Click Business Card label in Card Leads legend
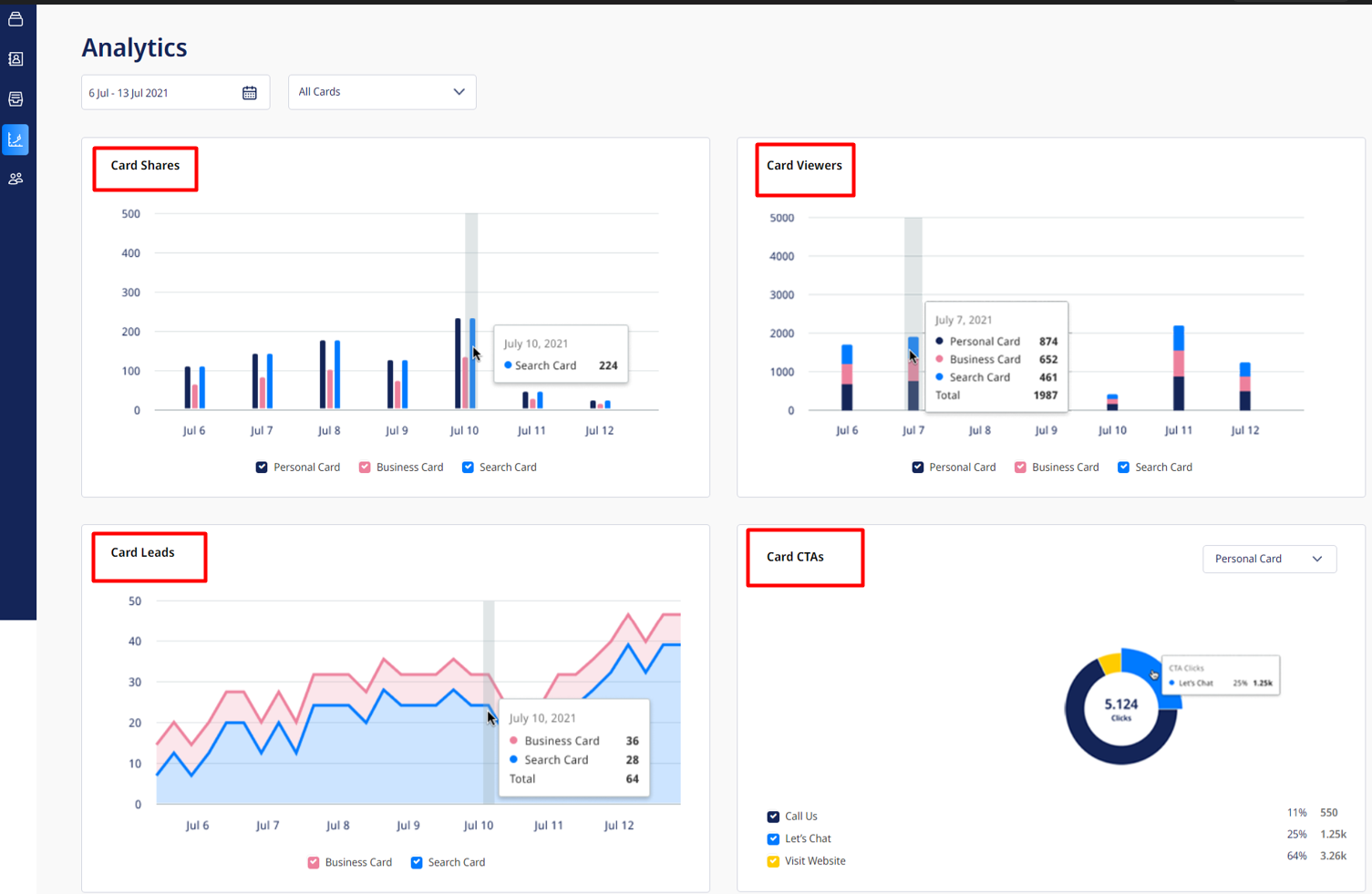This screenshot has height=894, width=1372. [x=358, y=862]
